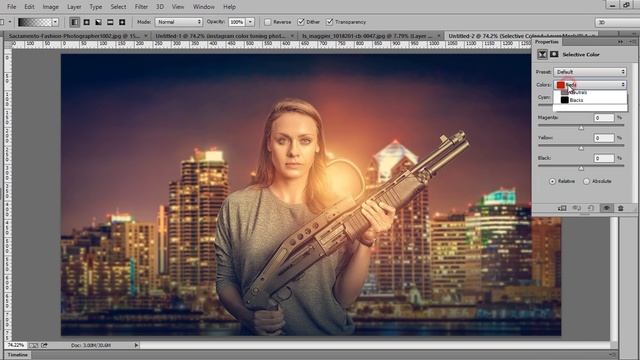The image size is (640, 360).
Task: Open the Opacity slider dropdown arrow
Action: (x=250, y=22)
